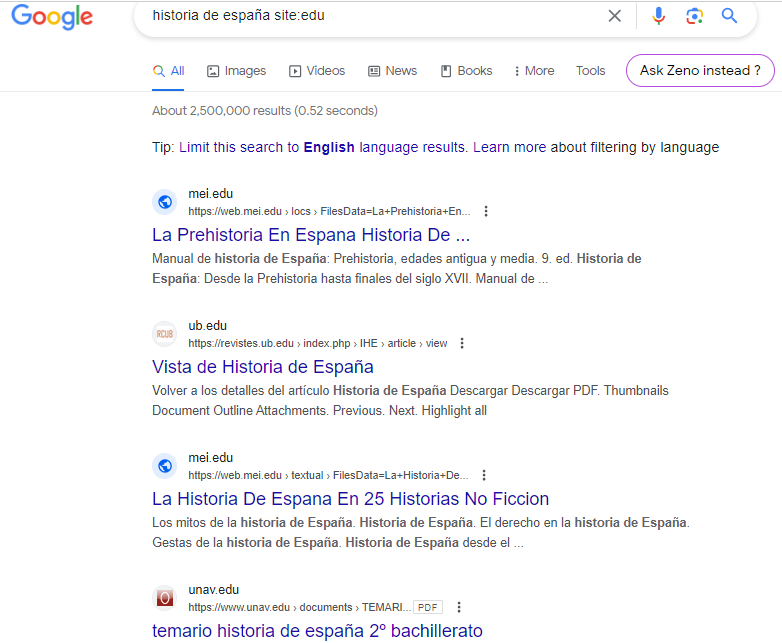Open options menu for La Prehistoria result
782x643 pixels.
[x=486, y=211]
